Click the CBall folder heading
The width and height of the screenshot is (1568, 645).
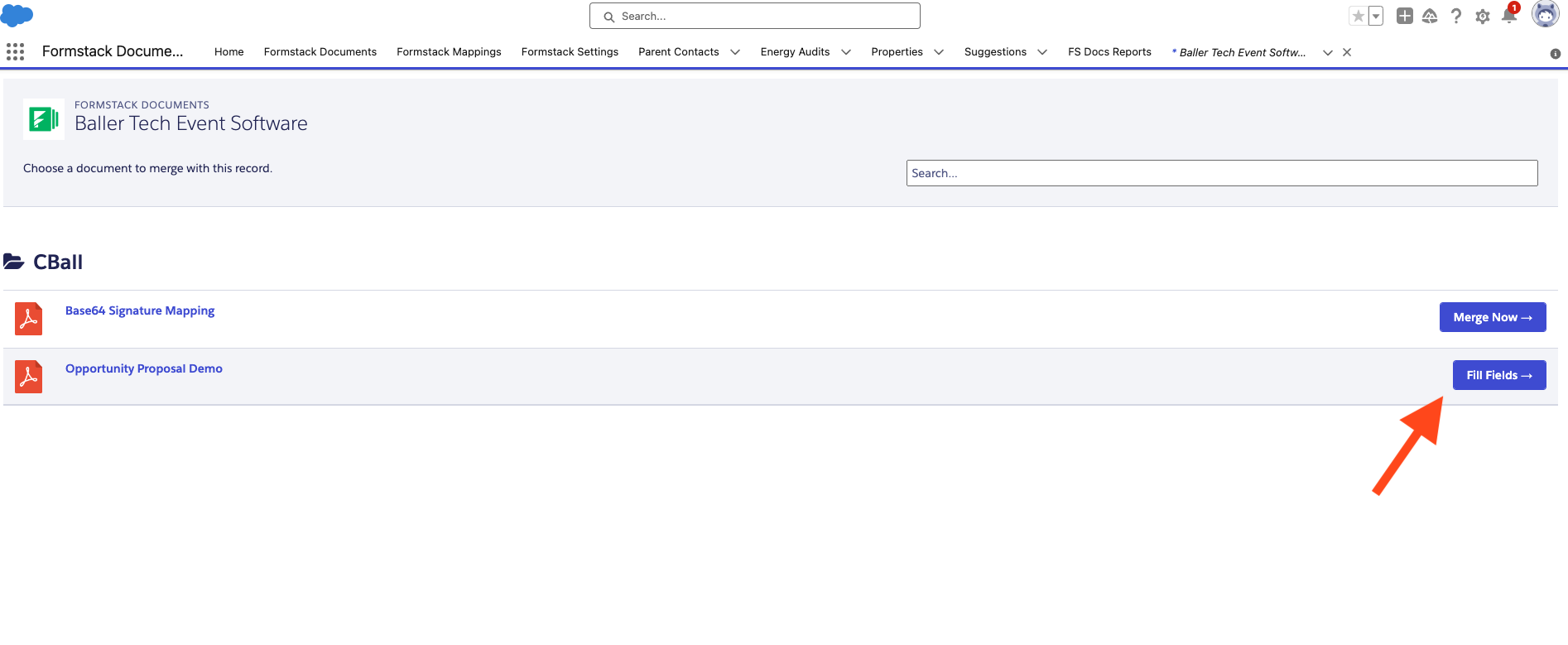[58, 262]
